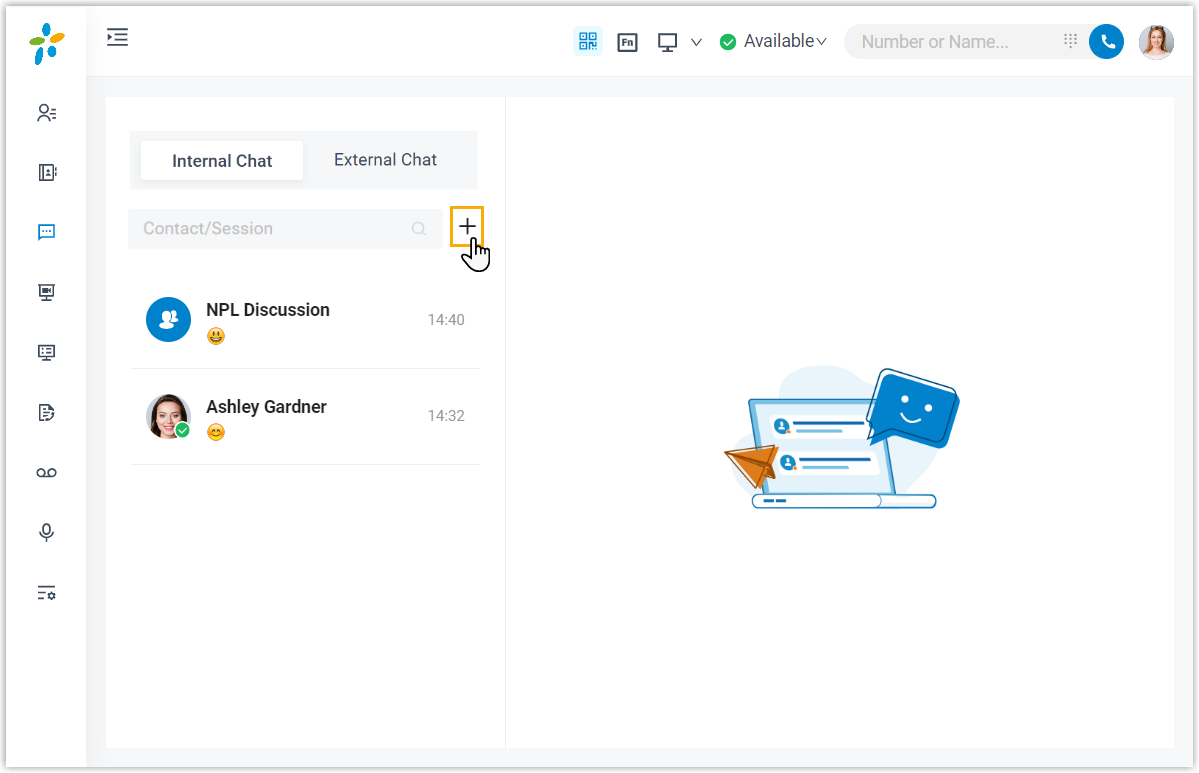Open Recordings via the microphone icon

tap(46, 532)
